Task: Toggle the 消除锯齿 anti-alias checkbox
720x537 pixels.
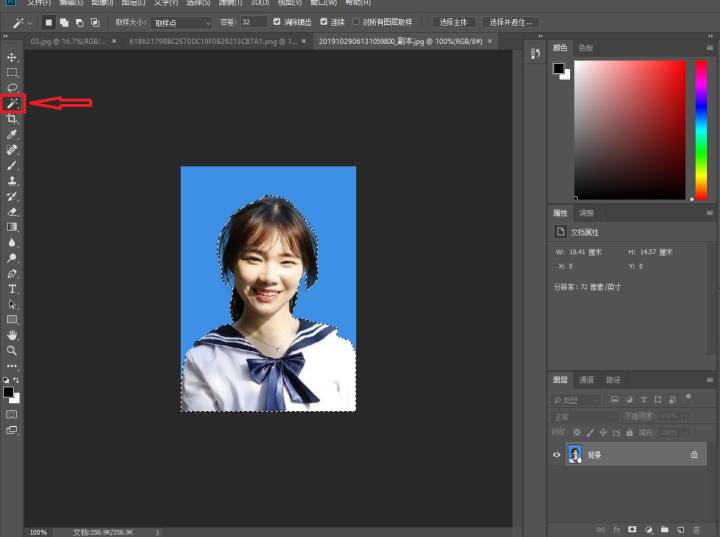Action: 277,22
